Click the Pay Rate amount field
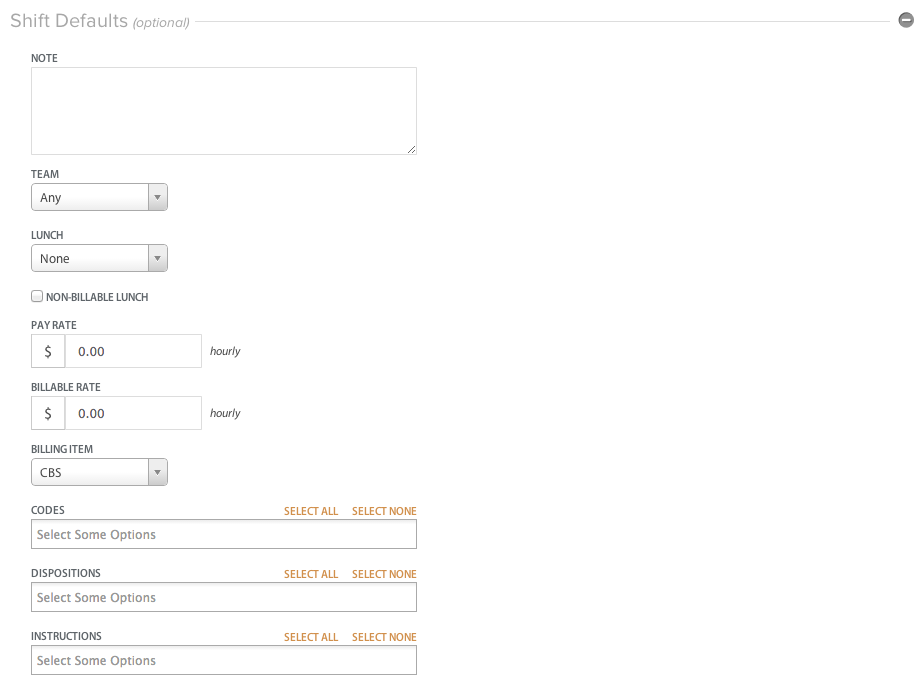The height and width of the screenshot is (689, 923). click(x=133, y=352)
